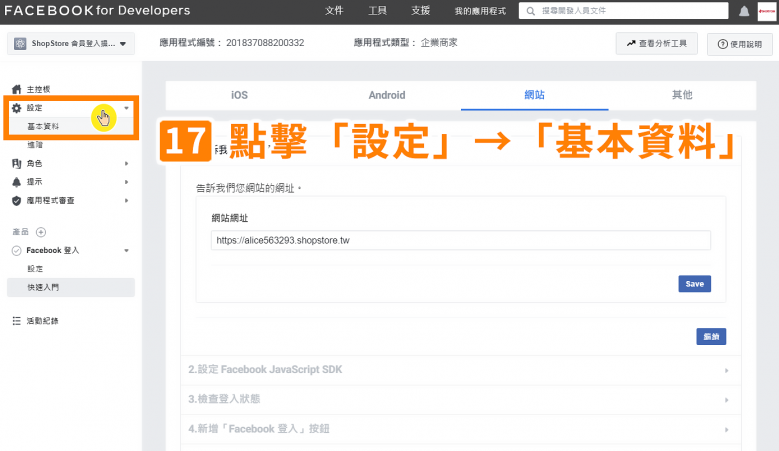Screen dimensions: 779x451
Task: Click the 角色 roles icon
Action: (x=16, y=163)
